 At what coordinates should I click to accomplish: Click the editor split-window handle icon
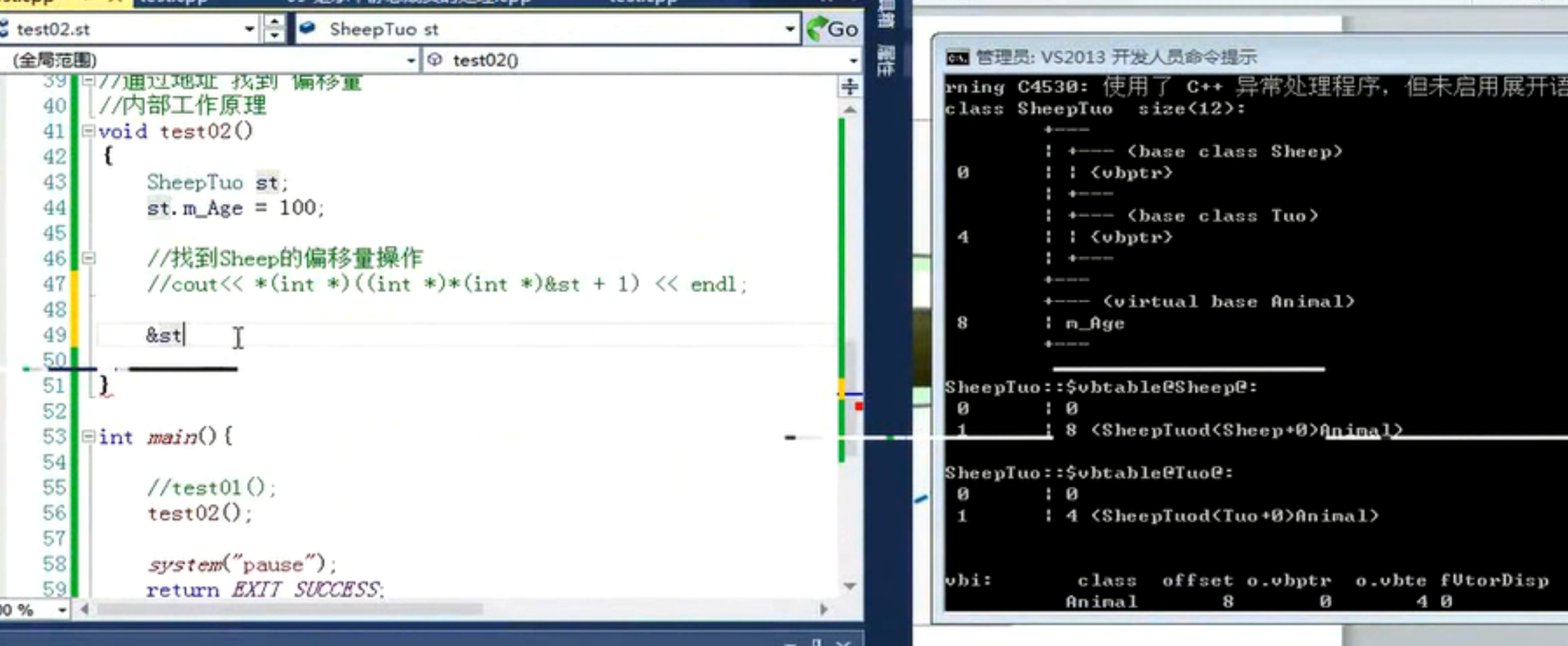point(850,87)
